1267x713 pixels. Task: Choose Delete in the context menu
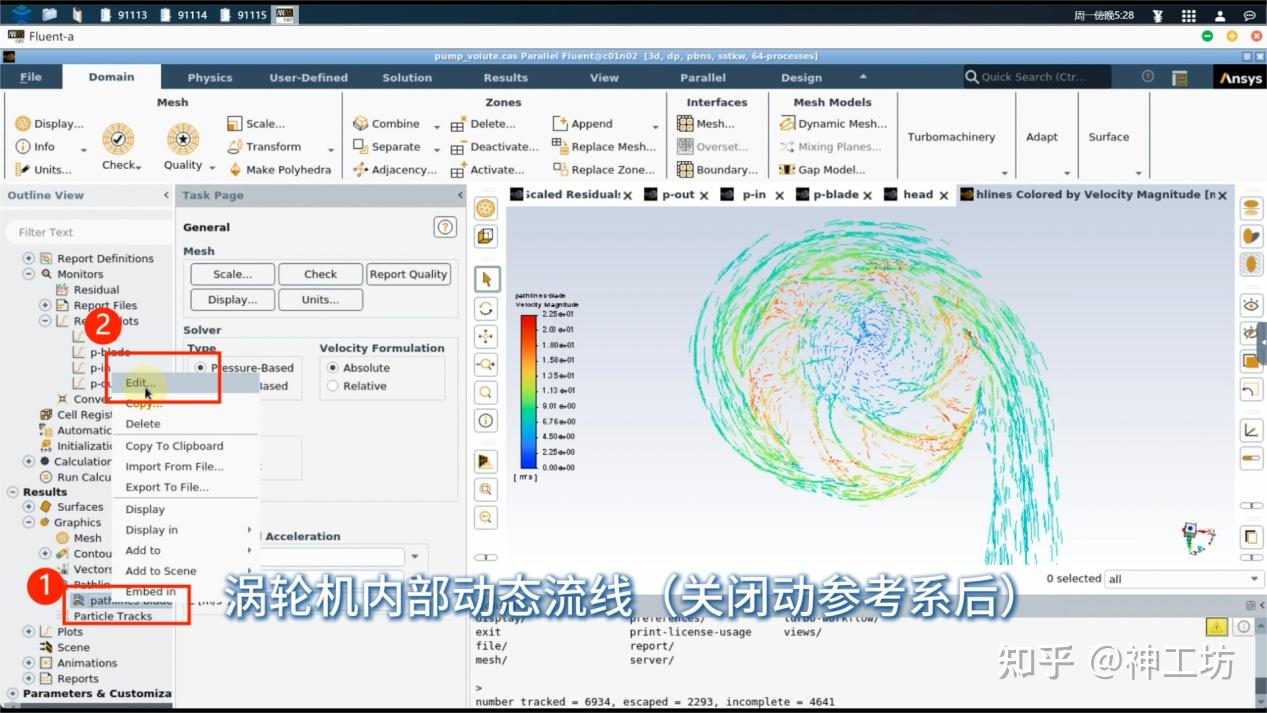[x=143, y=424]
